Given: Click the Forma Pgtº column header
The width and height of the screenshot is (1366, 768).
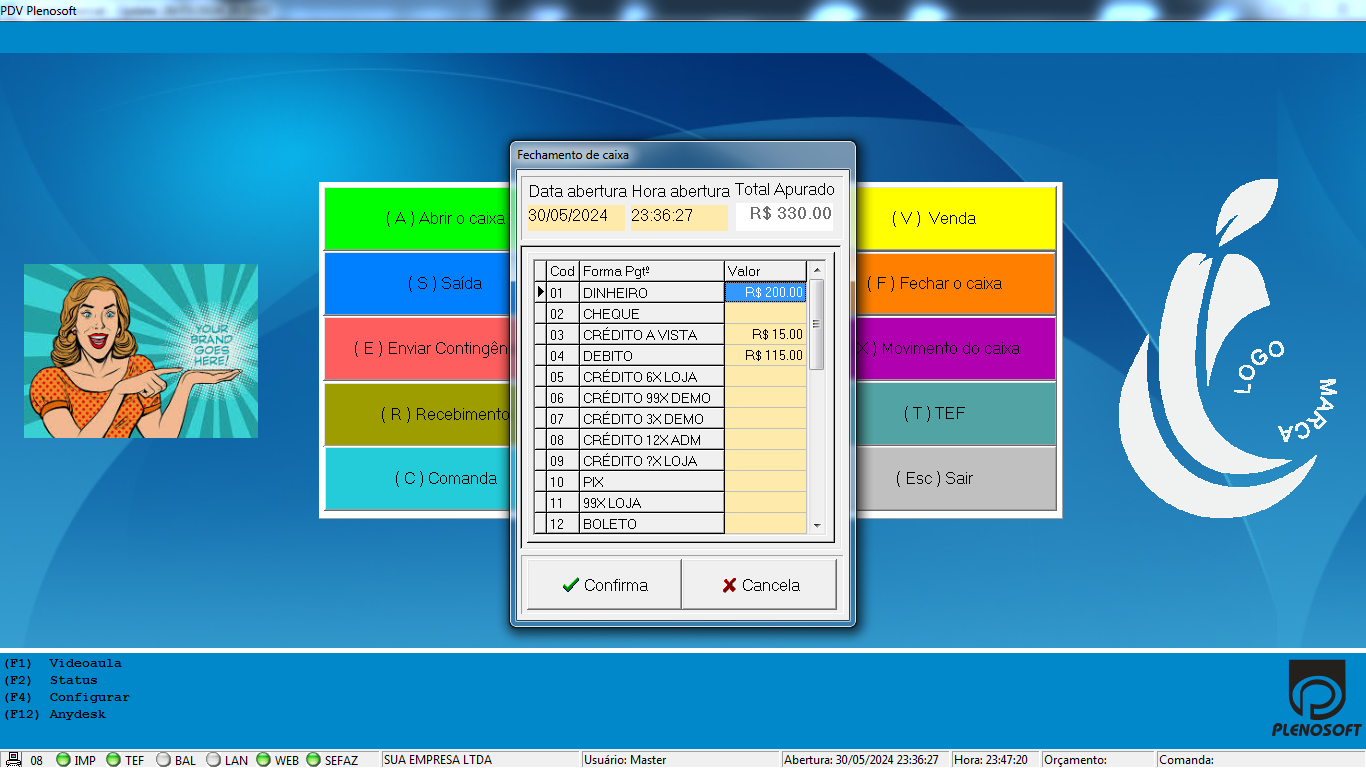Looking at the screenshot, I should 652,271.
